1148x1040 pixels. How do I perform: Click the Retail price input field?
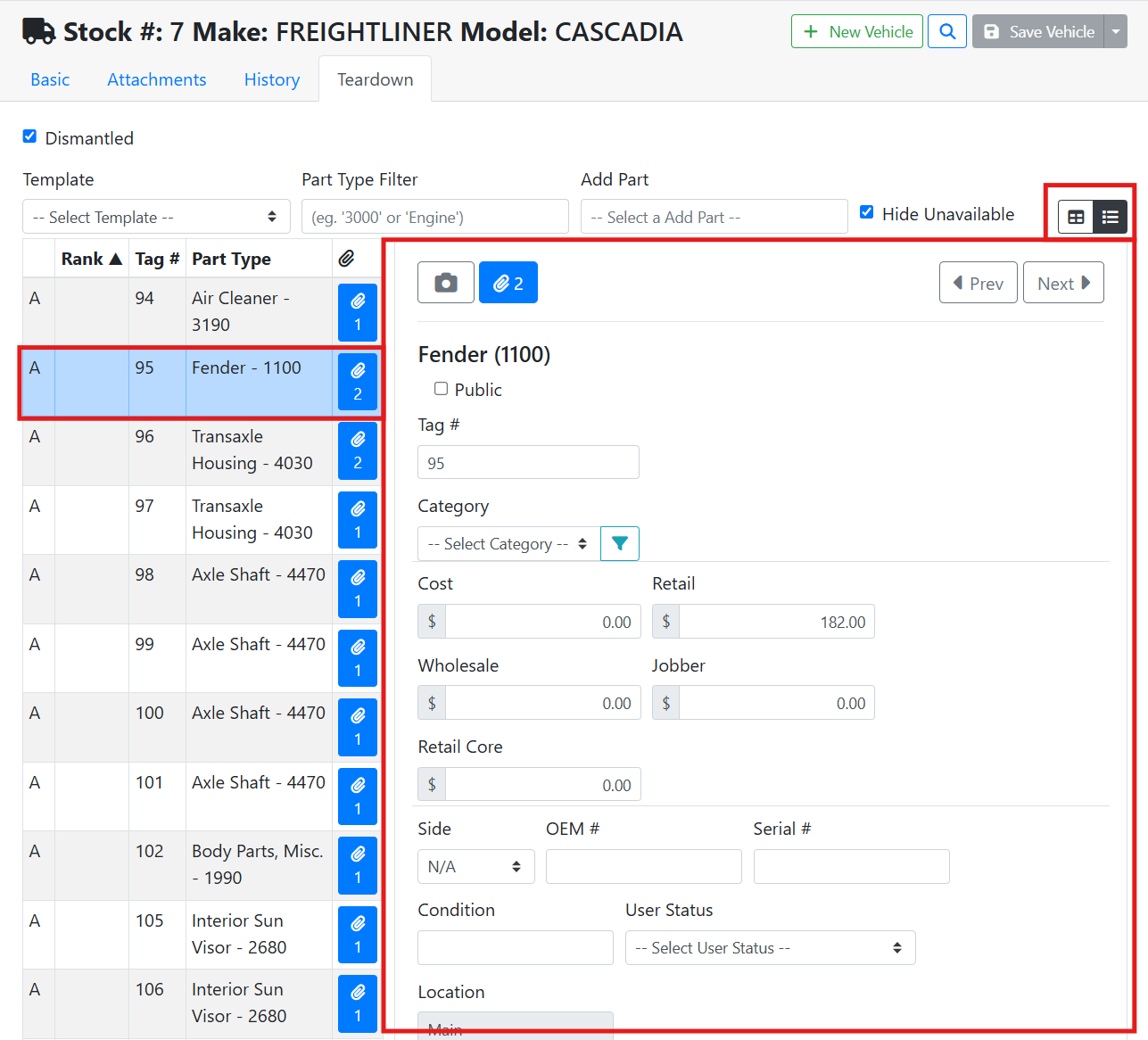click(x=776, y=622)
